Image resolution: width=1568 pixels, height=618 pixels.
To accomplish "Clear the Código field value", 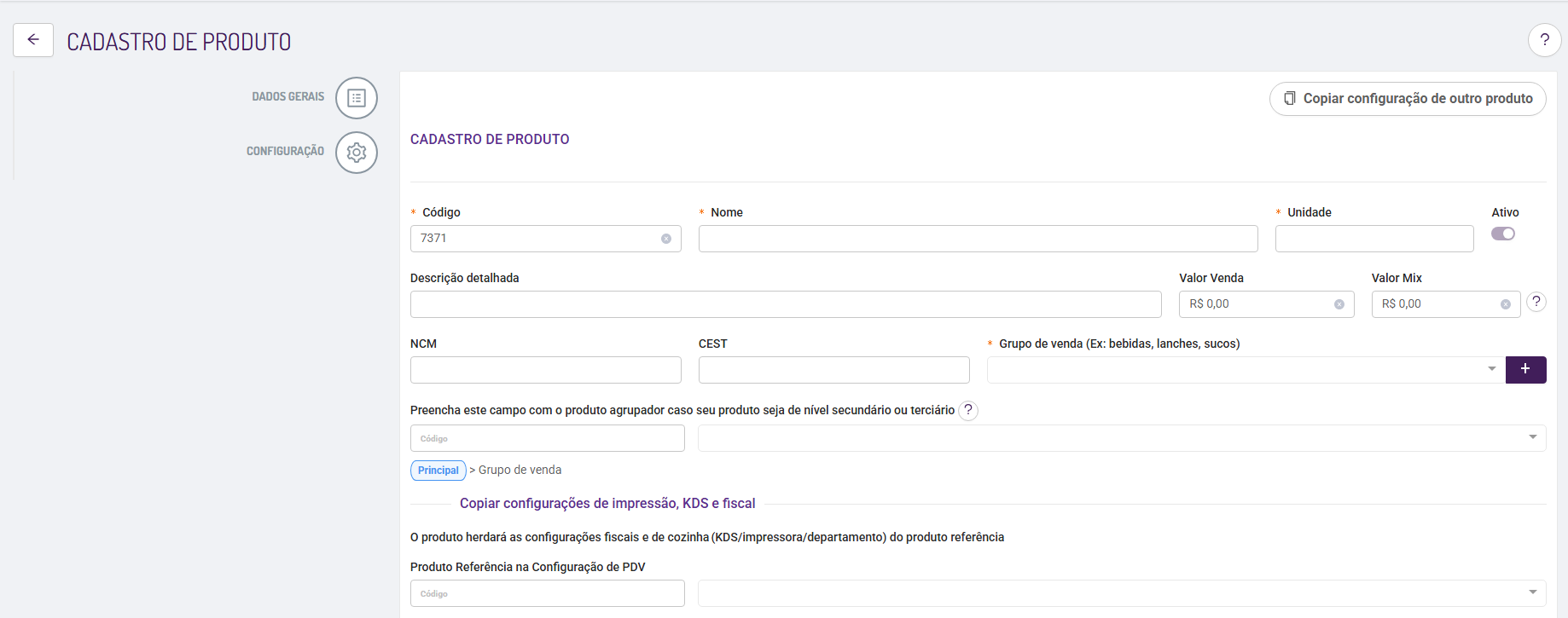I will click(x=666, y=239).
